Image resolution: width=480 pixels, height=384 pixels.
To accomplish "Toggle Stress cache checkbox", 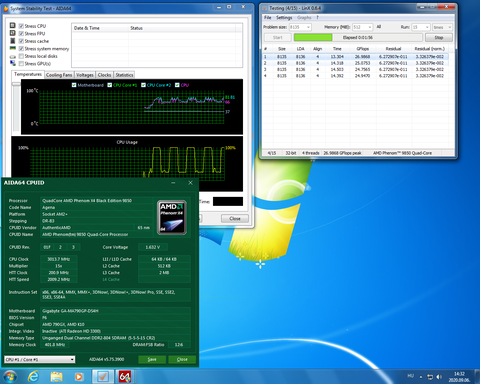I will 21,41.
